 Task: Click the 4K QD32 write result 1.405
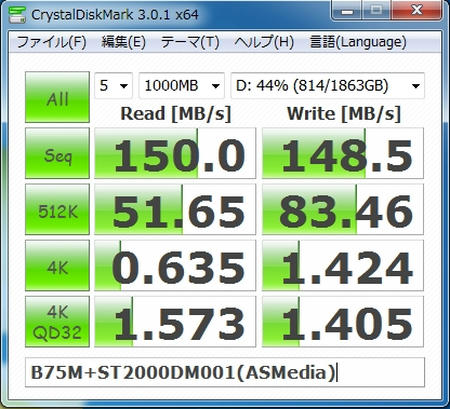(343, 322)
